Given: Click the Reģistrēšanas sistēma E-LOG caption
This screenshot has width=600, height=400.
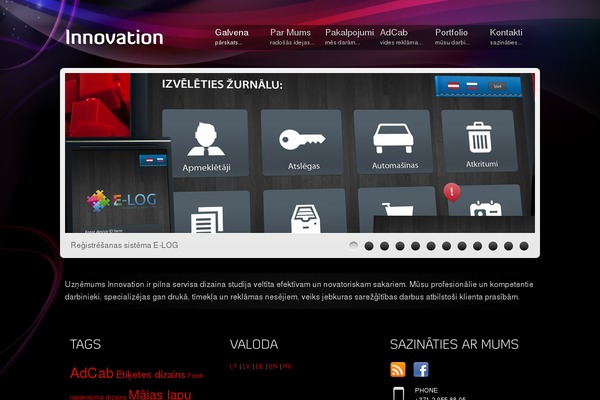Looking at the screenshot, I should 124,245.
